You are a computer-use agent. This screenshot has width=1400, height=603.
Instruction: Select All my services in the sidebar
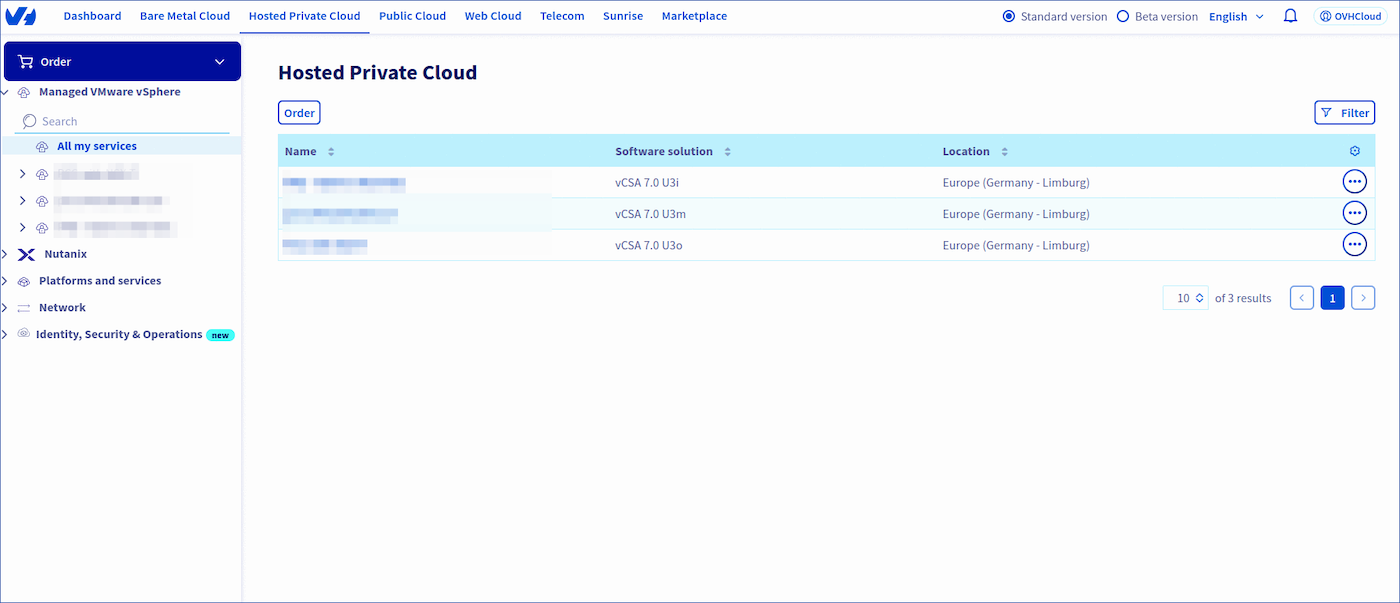point(97,145)
